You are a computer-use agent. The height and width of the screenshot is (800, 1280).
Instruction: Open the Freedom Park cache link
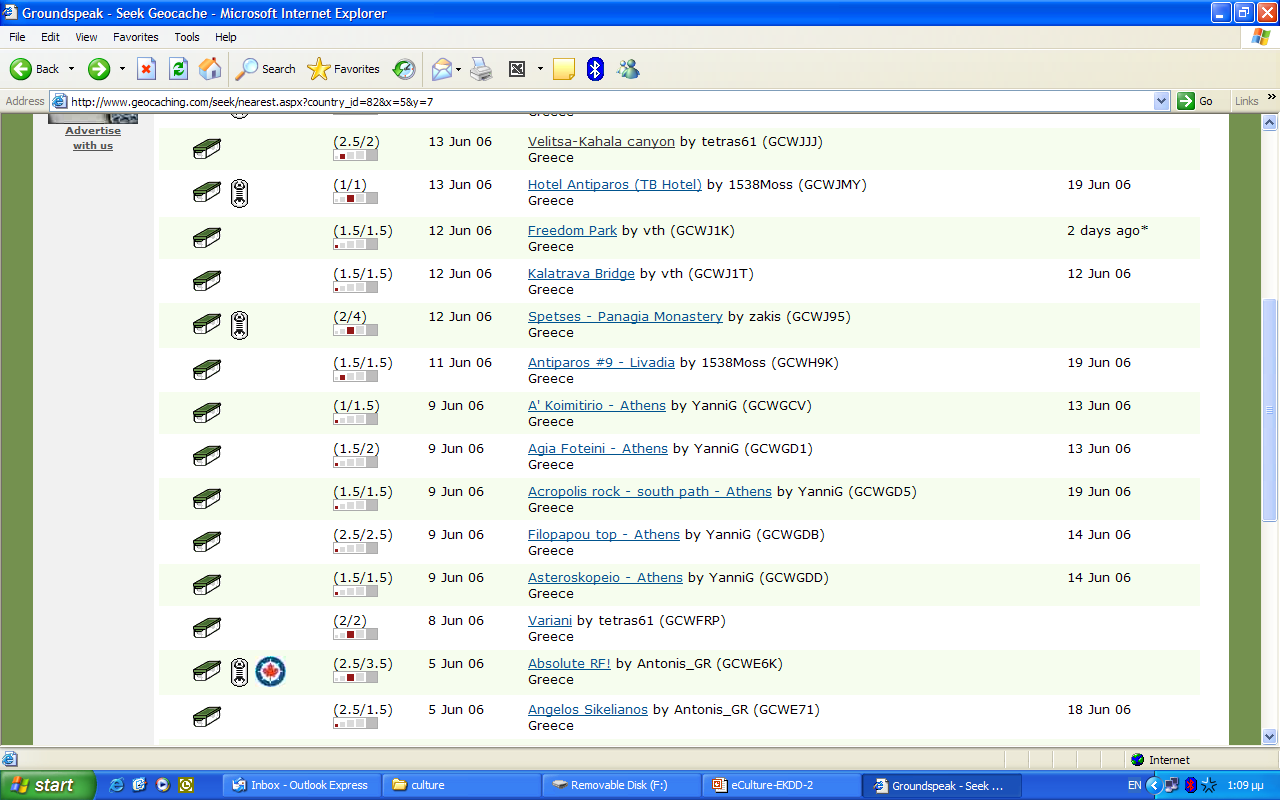(572, 230)
